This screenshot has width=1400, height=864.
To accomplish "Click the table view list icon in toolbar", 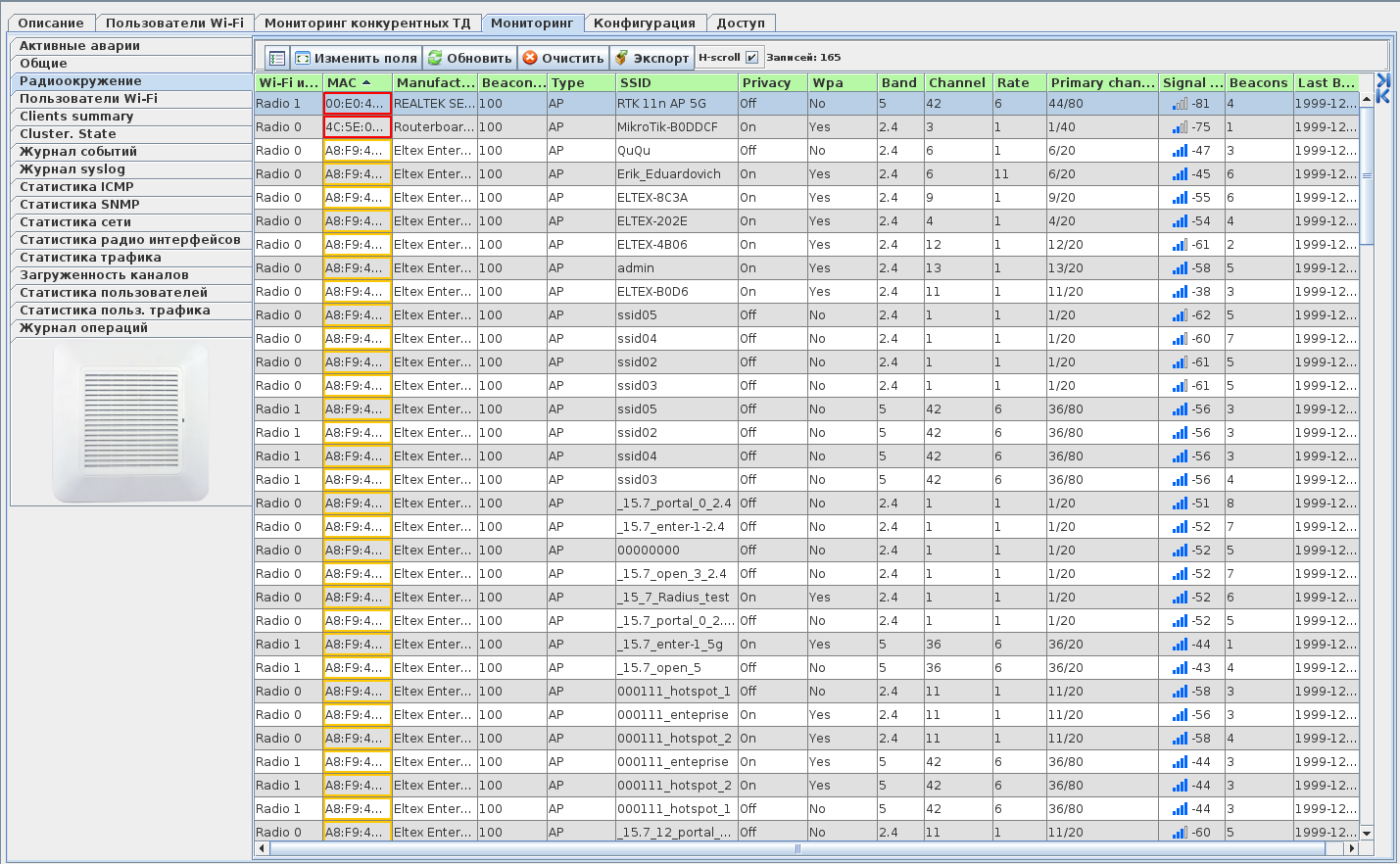I will point(276,59).
